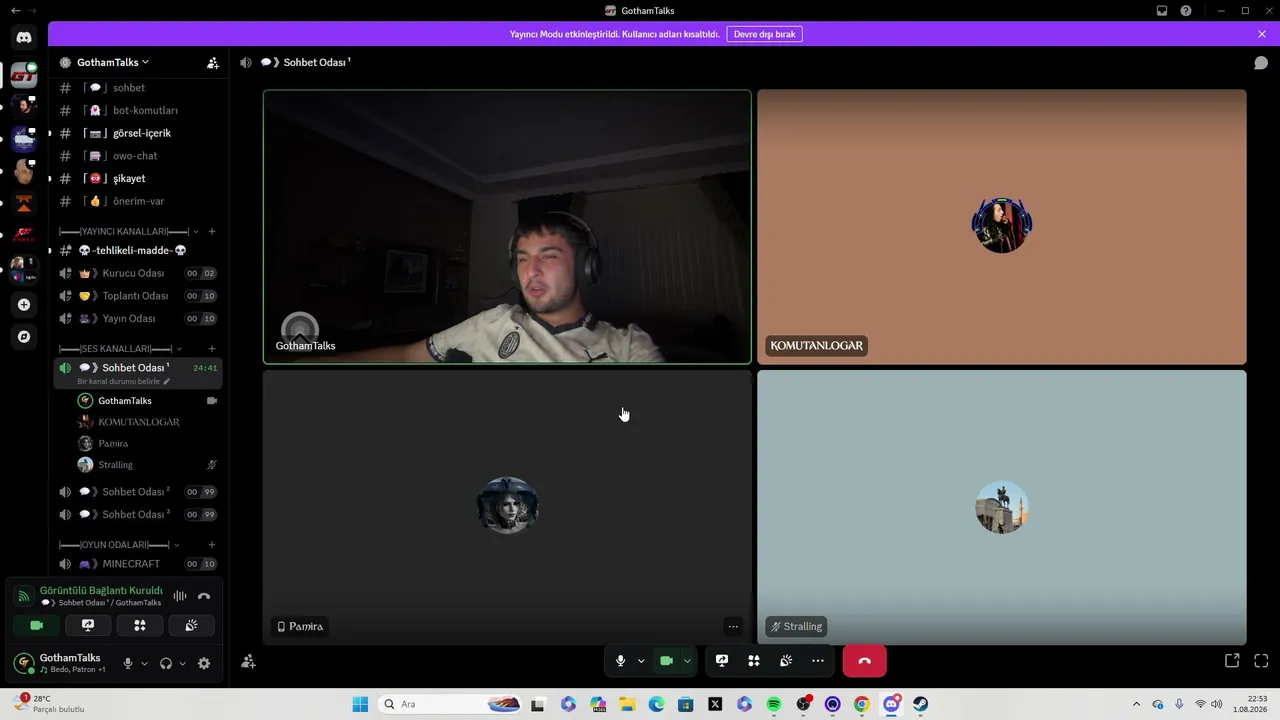Open Discord direct messages home
Screen dimensions: 1280x720
[x=24, y=37]
